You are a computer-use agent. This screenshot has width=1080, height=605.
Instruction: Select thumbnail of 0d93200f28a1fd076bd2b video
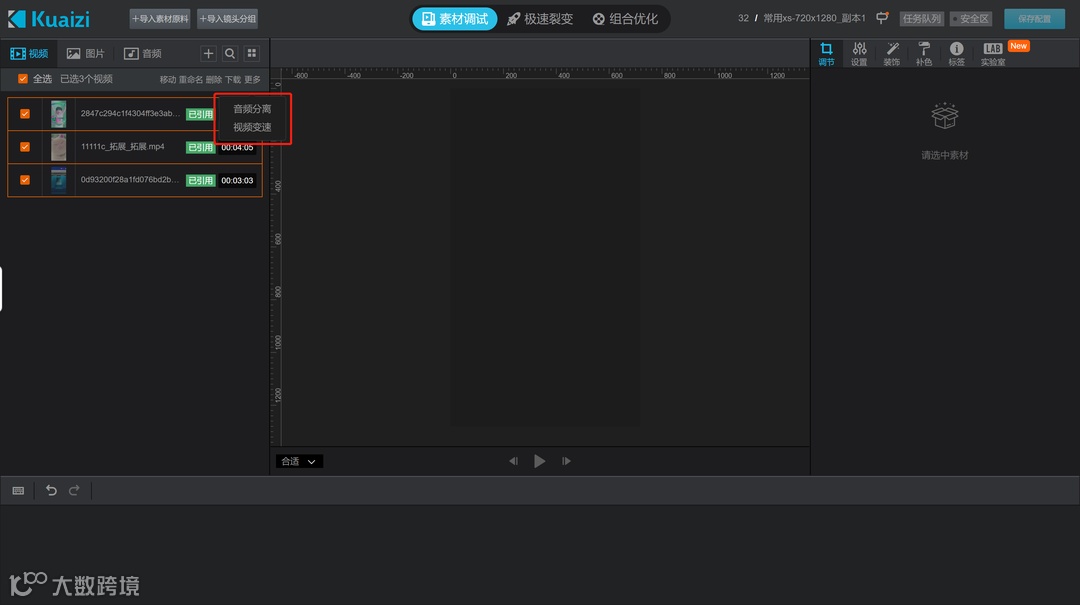pyautogui.click(x=59, y=180)
